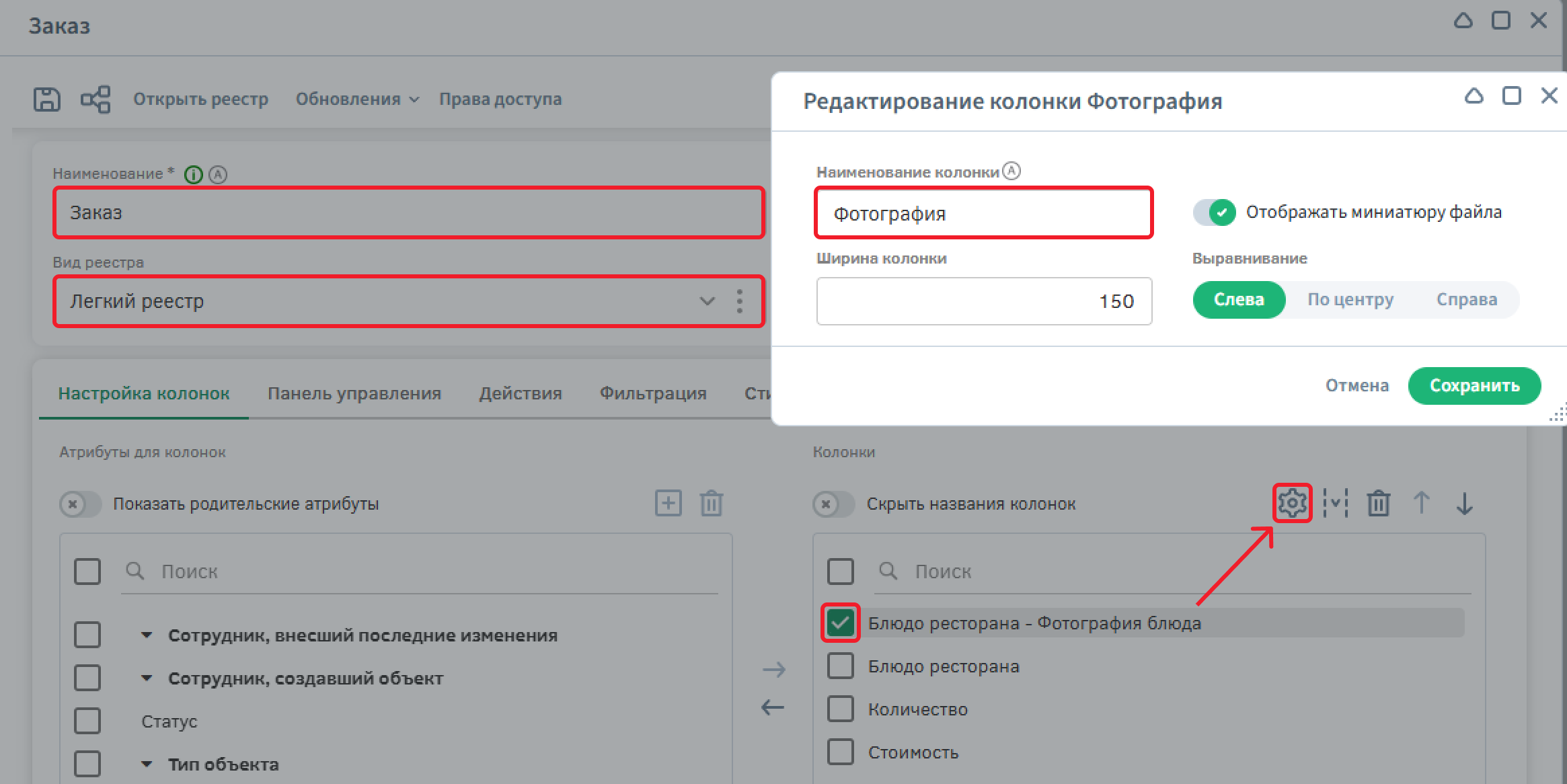Image resolution: width=1567 pixels, height=784 pixels.
Task: Open the Легкий реестр dropdown
Action: (706, 301)
